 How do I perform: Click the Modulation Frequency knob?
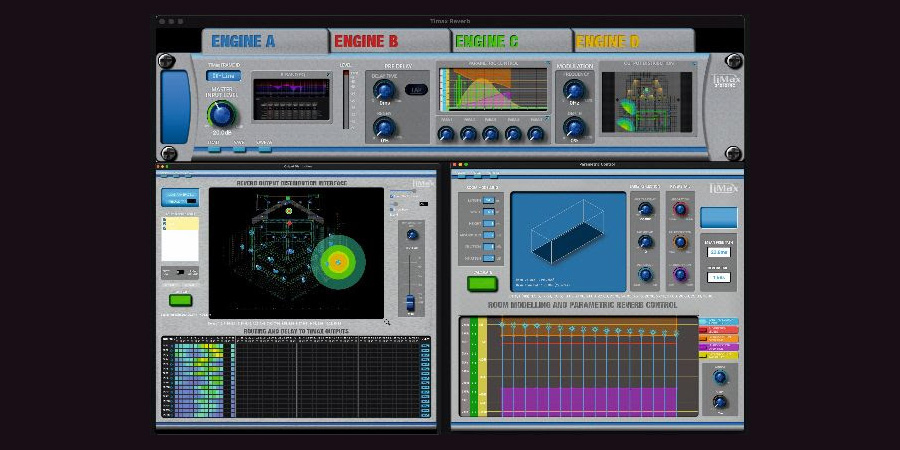pyautogui.click(x=574, y=91)
